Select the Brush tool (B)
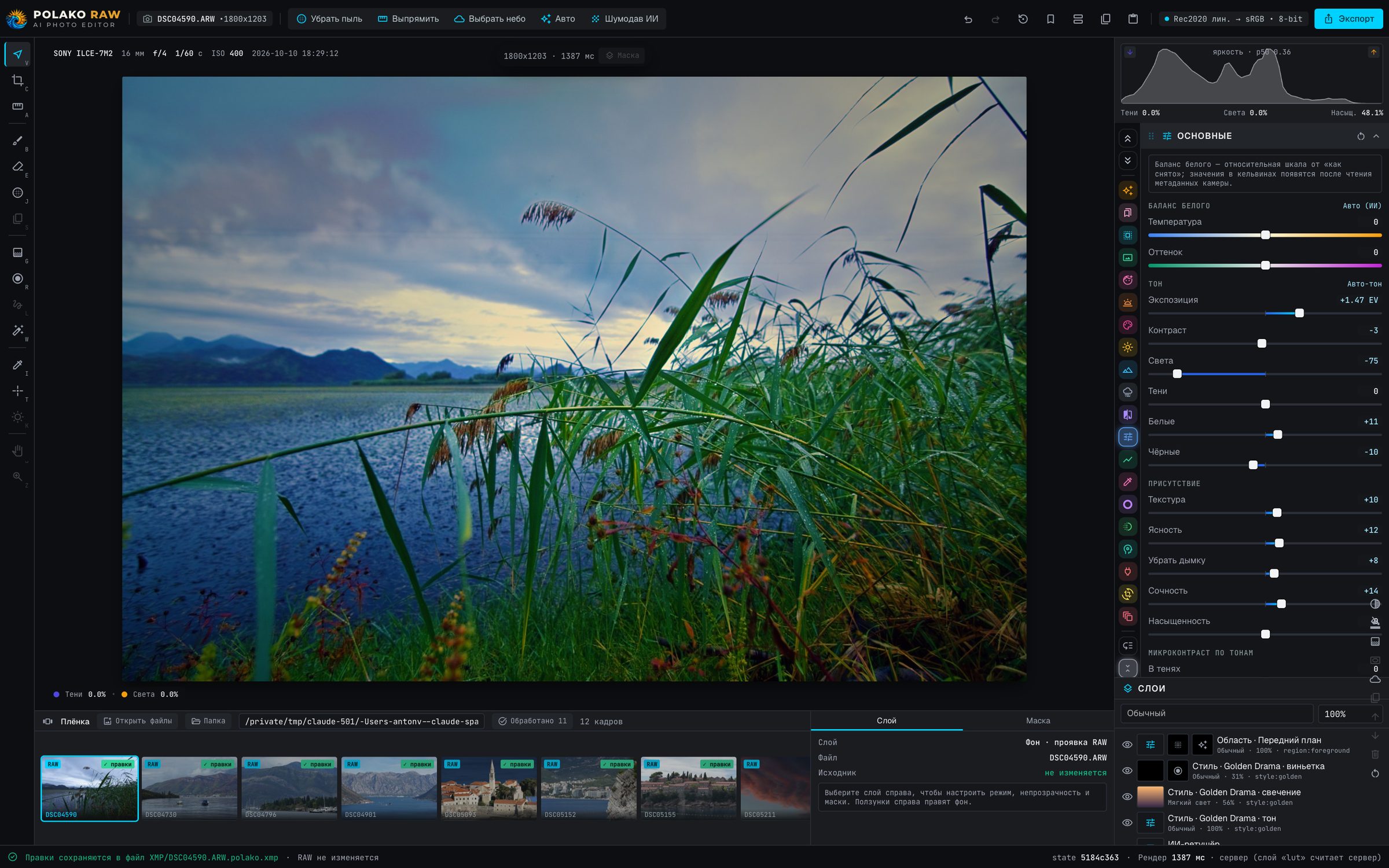The height and width of the screenshot is (868, 1389). coord(18,141)
